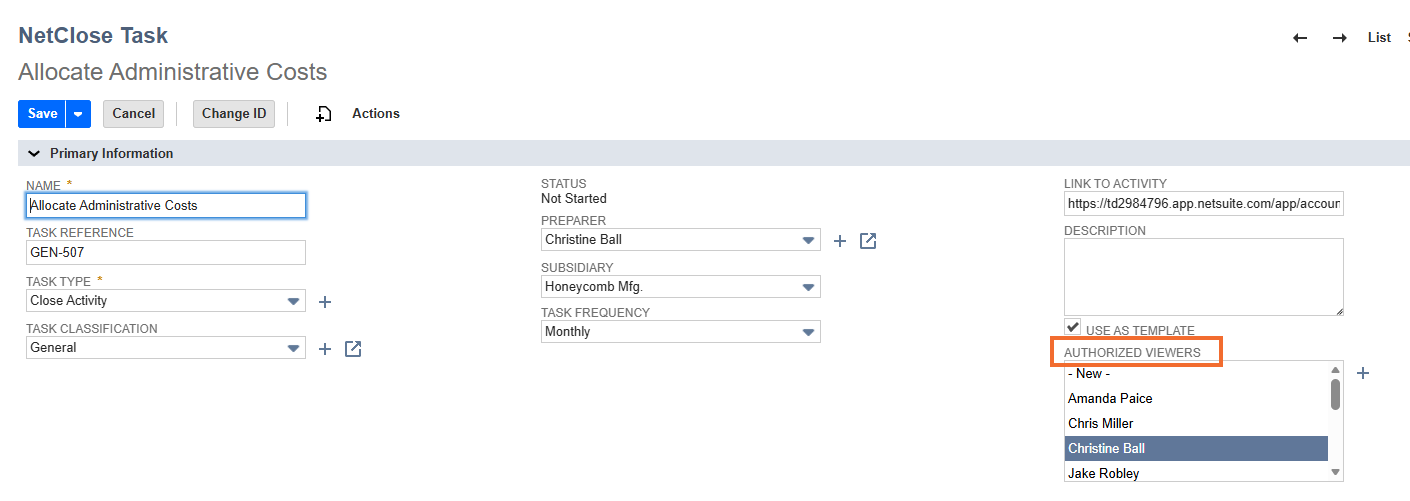This screenshot has width=1410, height=501.
Task: Click plus icon next to Task Classification
Action: pyautogui.click(x=324, y=348)
